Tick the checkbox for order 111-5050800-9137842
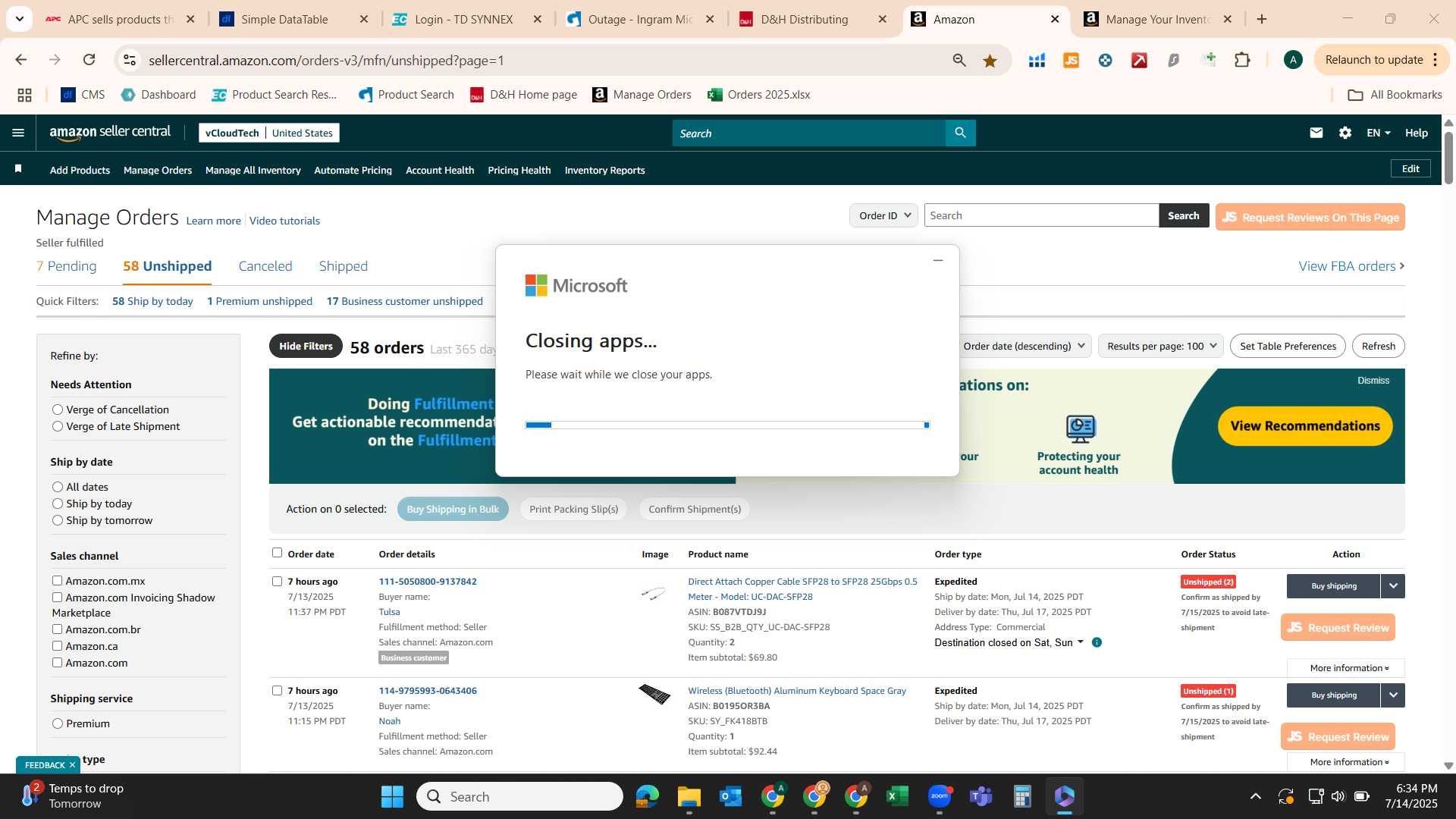Screen dimensions: 1456x819 [x=277, y=581]
